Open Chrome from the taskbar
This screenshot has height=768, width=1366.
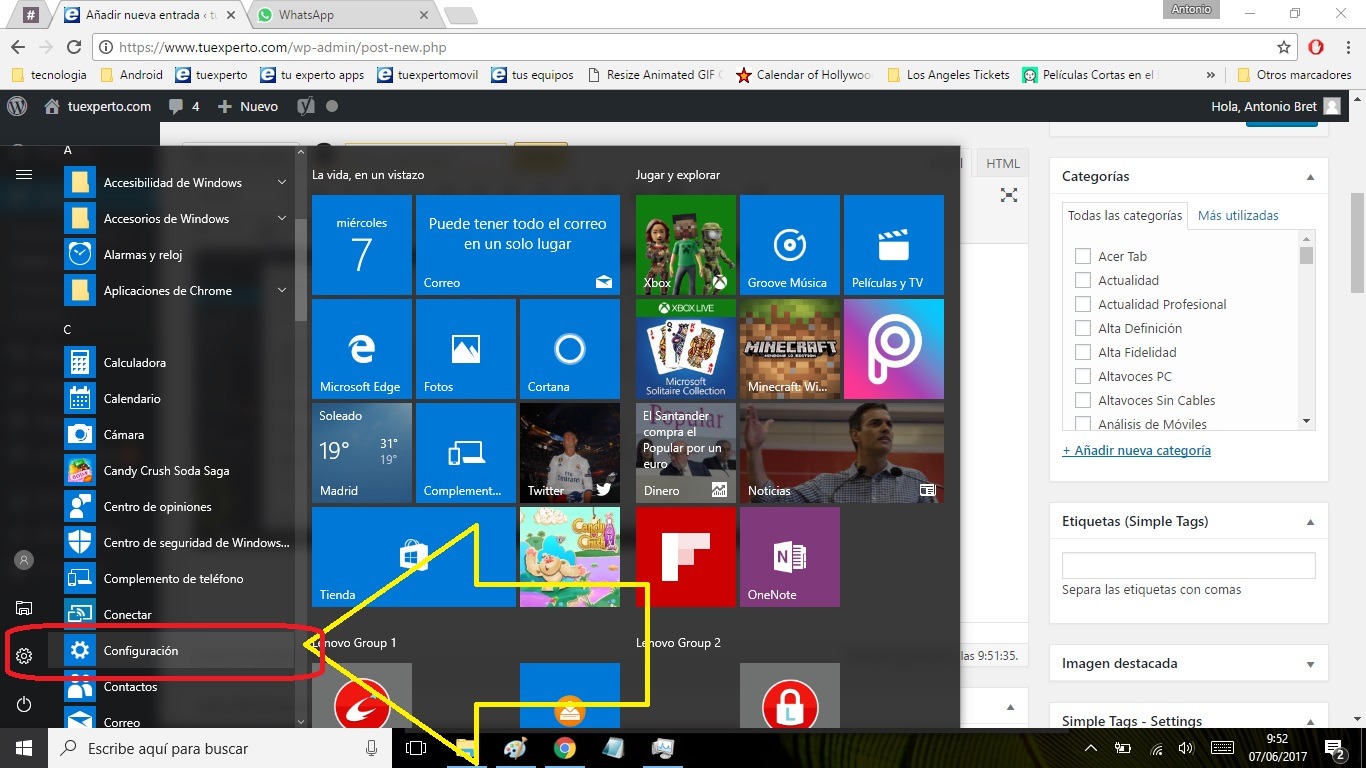click(565, 748)
